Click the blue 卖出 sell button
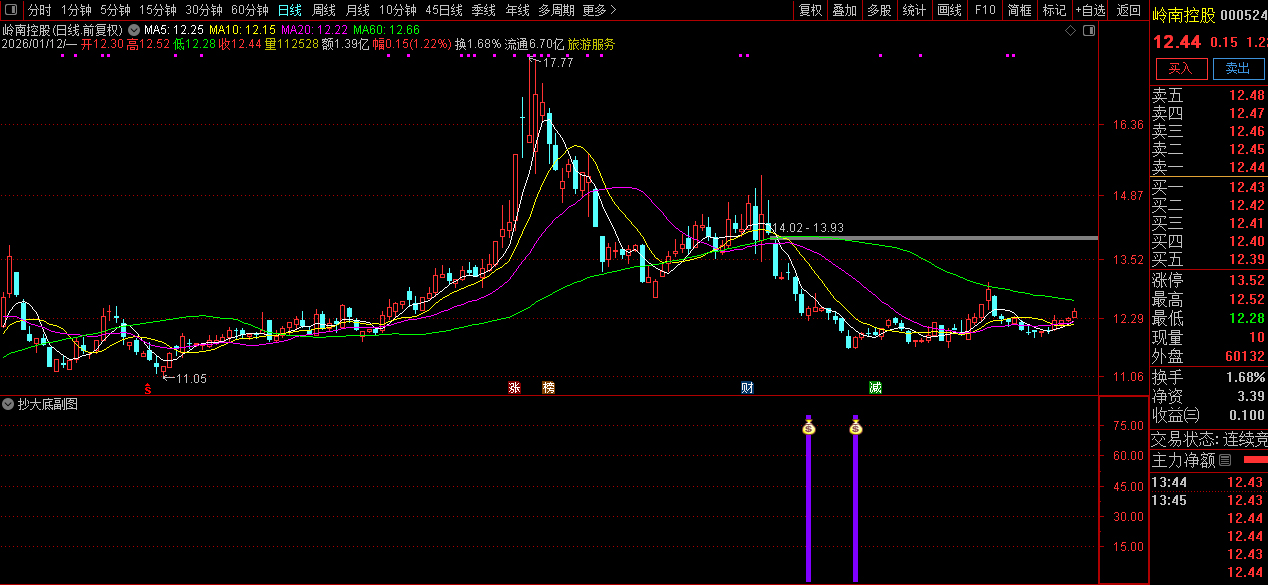Viewport: 1268px width, 585px height. pos(1237,68)
